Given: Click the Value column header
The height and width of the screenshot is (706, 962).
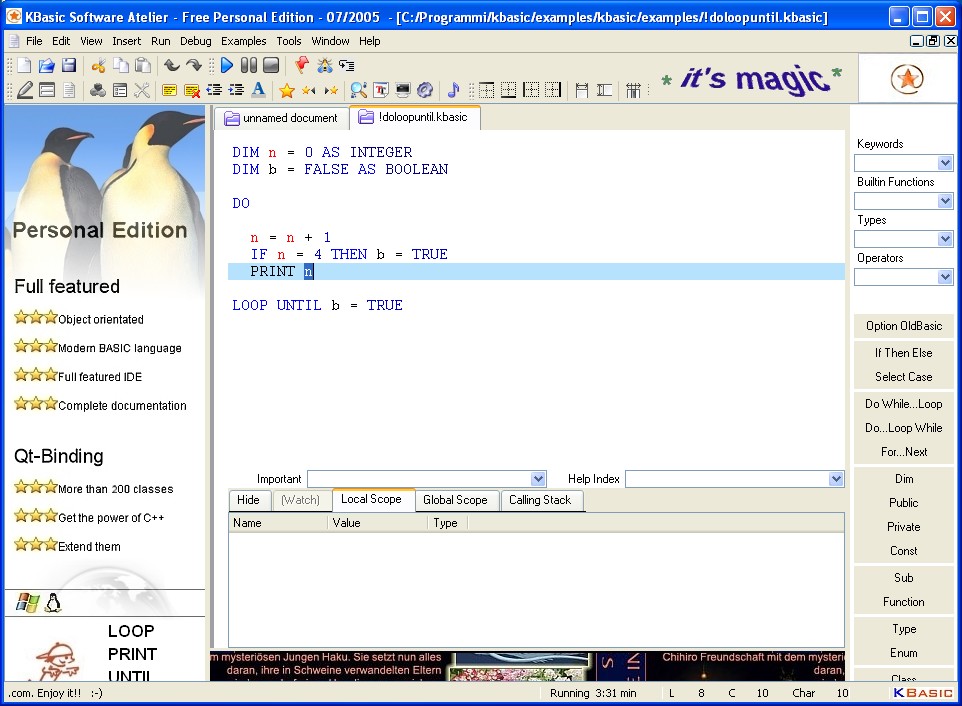Looking at the screenshot, I should tap(377, 523).
